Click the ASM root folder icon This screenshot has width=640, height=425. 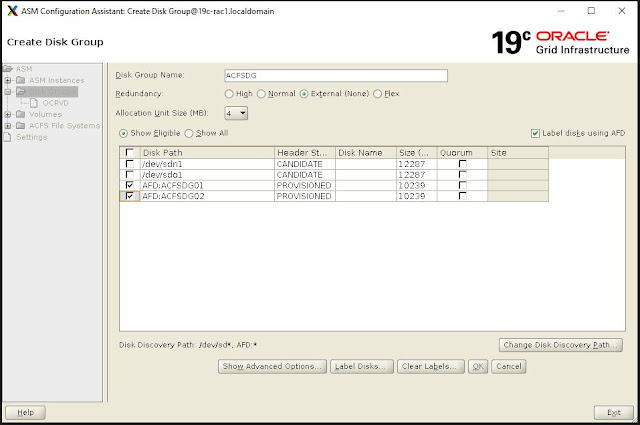[8, 69]
